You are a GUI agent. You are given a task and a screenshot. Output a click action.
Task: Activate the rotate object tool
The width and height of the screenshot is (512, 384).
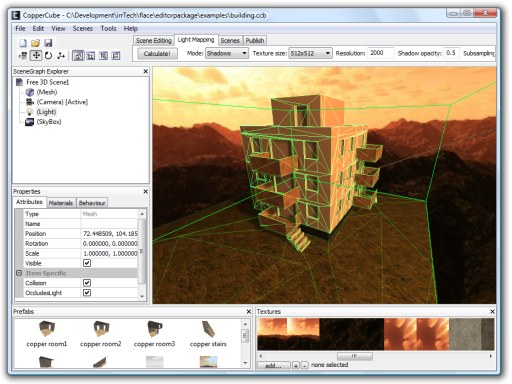[x=49, y=55]
